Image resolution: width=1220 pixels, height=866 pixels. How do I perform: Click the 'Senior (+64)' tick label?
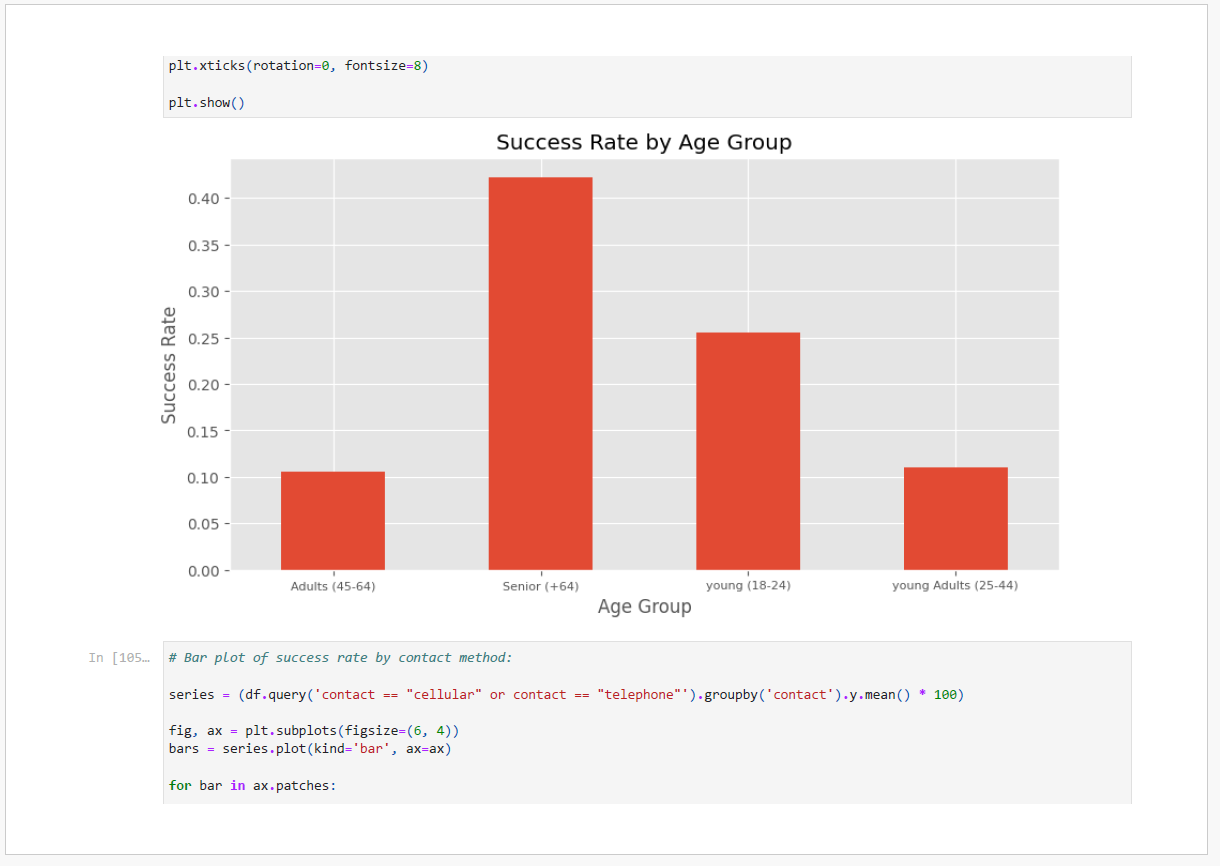point(540,586)
